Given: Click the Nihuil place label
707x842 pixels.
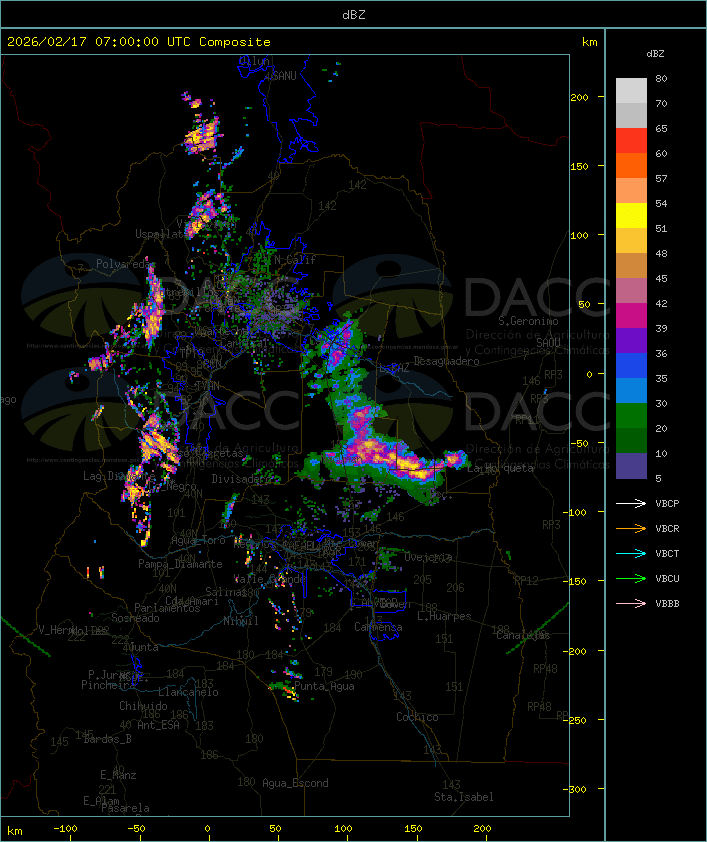Looking at the screenshot, I should pyautogui.click(x=241, y=621).
